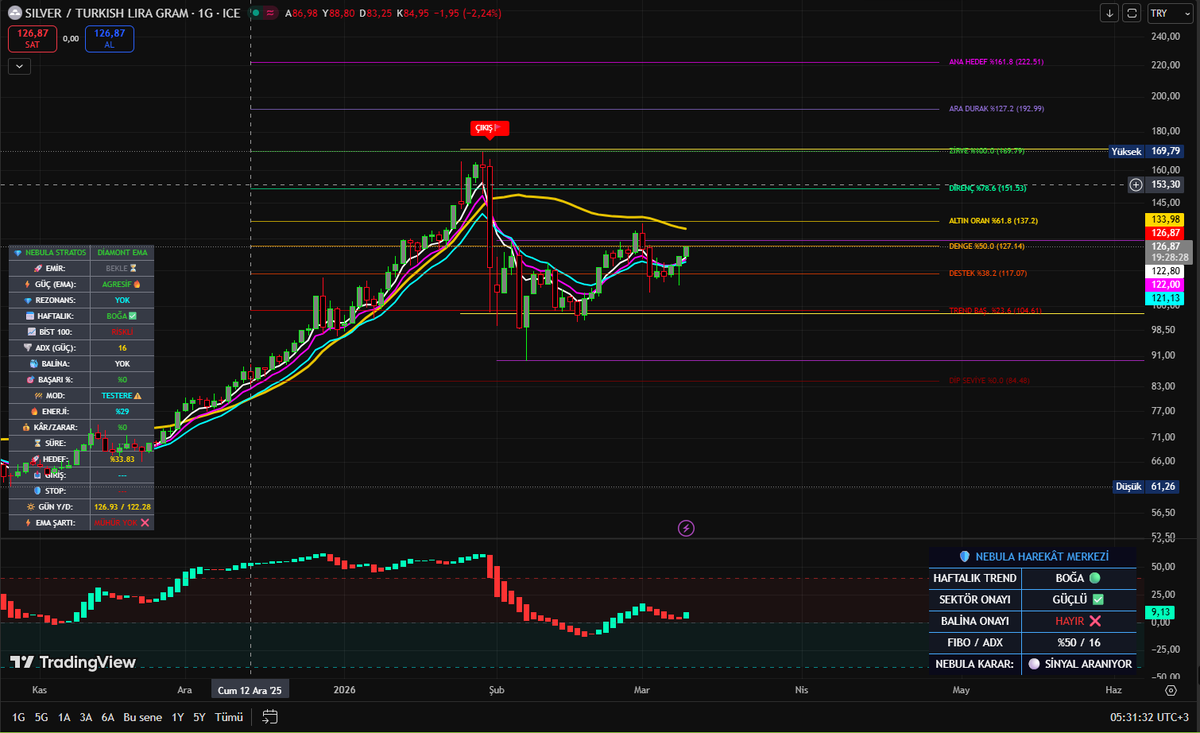The width and height of the screenshot is (1200, 733).
Task: Click the HEDEF %33.83 value
Action: pyautogui.click(x=123, y=459)
